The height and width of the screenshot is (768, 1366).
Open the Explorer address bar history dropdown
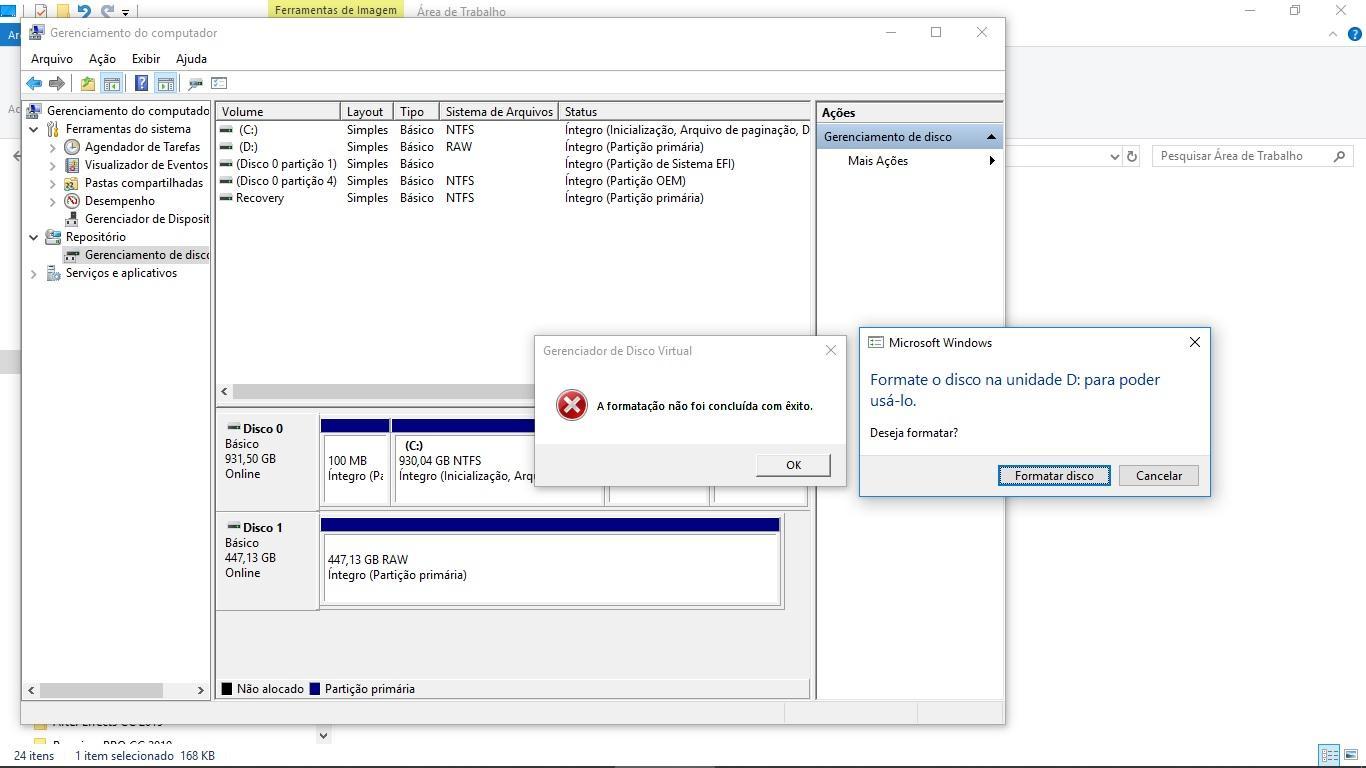pos(1115,156)
